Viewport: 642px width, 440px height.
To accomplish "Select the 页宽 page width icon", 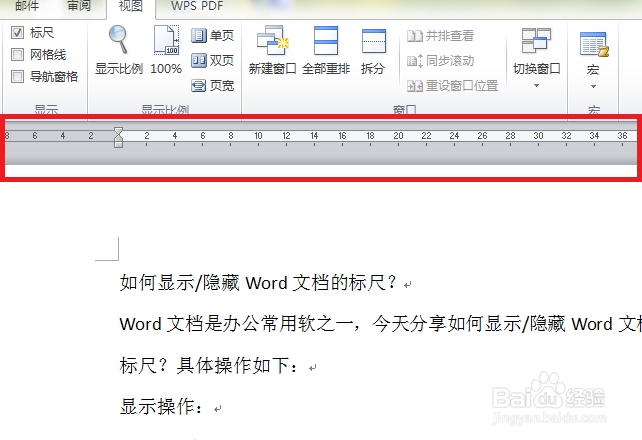I will coord(199,86).
